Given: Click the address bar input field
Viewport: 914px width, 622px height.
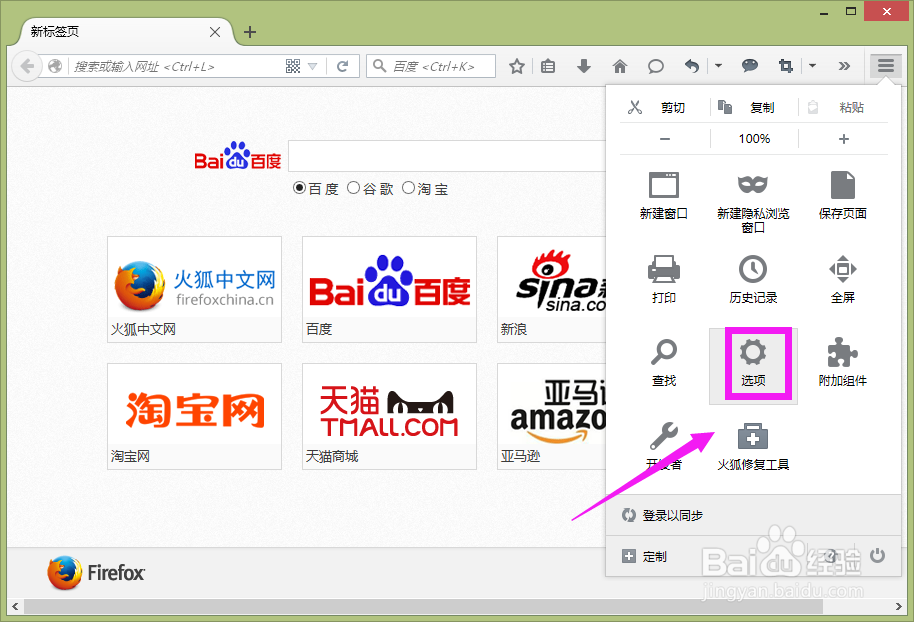Looking at the screenshot, I should [175, 66].
